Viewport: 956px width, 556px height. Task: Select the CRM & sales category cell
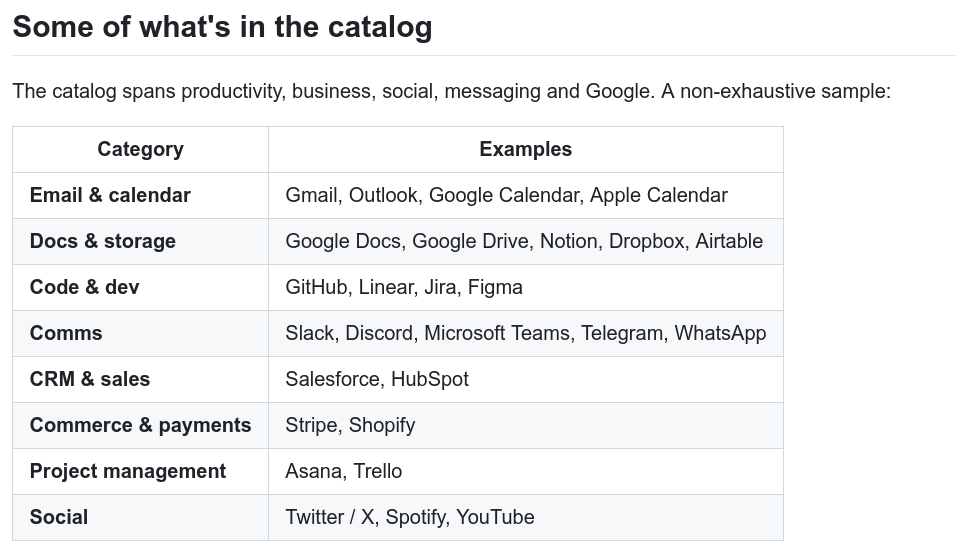[x=140, y=379]
